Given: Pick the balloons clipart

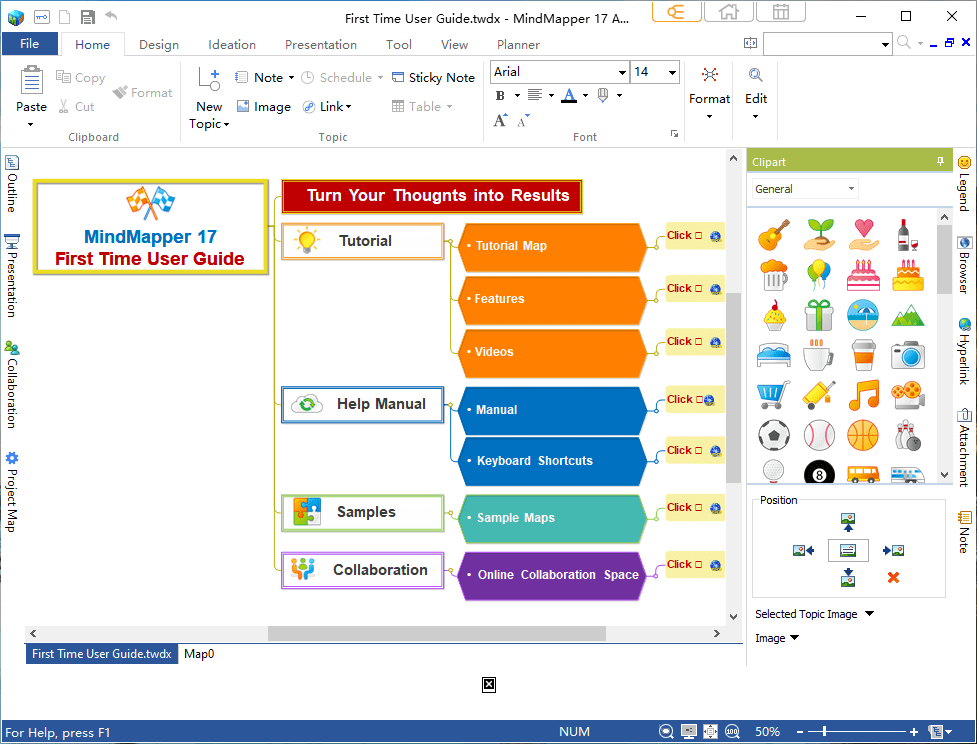Looking at the screenshot, I should [x=819, y=275].
